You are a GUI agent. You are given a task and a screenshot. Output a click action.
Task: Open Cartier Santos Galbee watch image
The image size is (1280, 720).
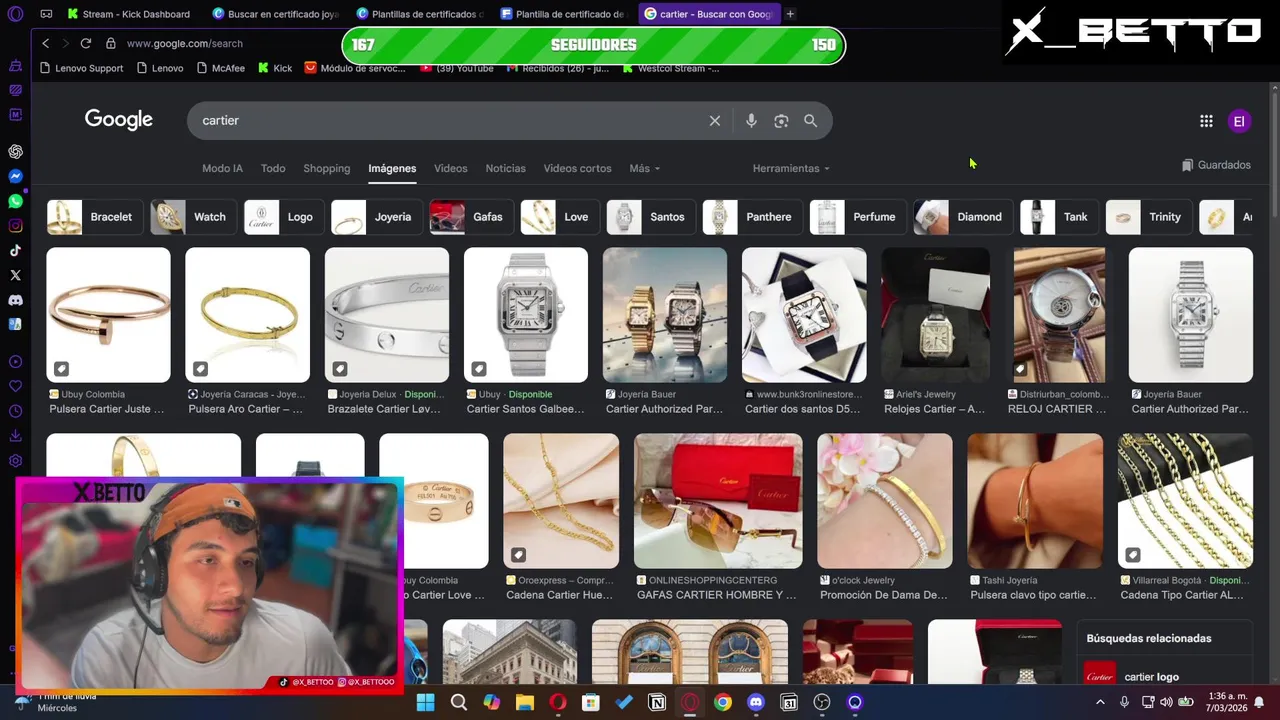526,315
